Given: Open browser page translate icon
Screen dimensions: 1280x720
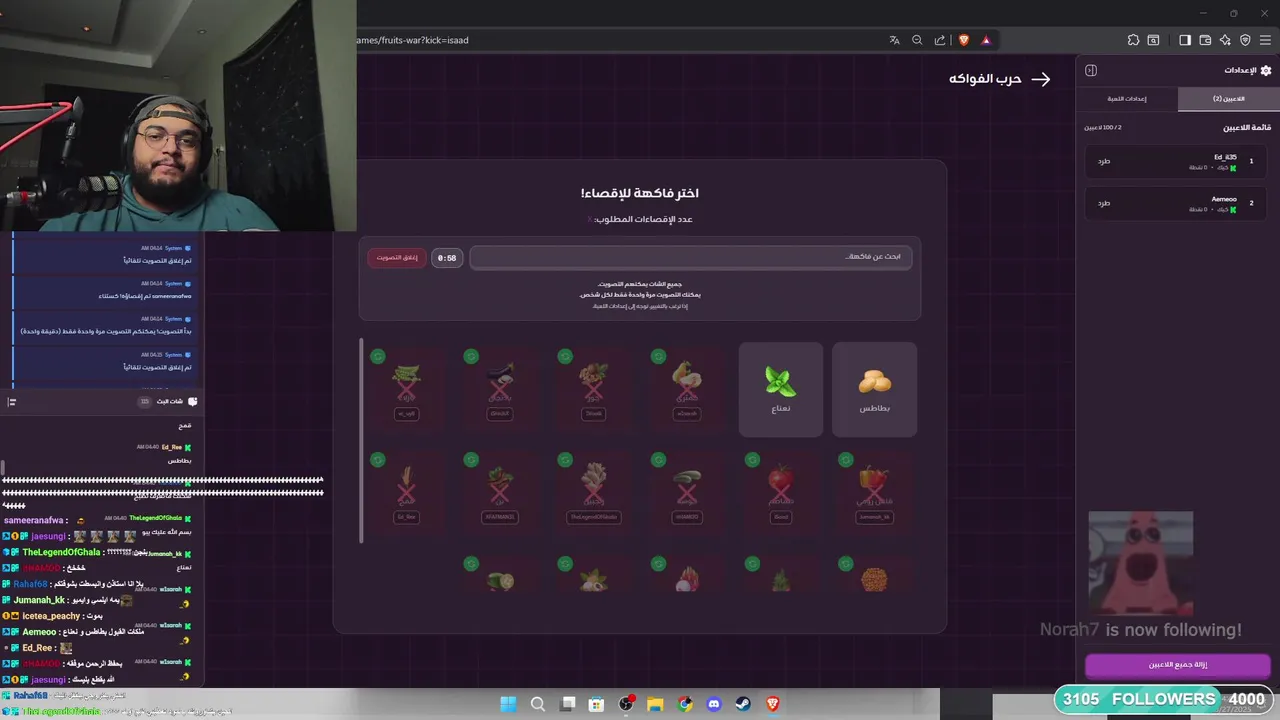Looking at the screenshot, I should coord(894,40).
